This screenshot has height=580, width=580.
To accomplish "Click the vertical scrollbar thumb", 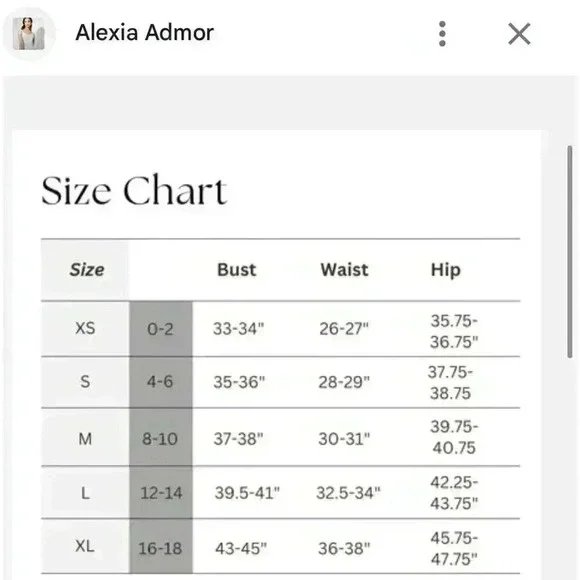I will click(570, 252).
